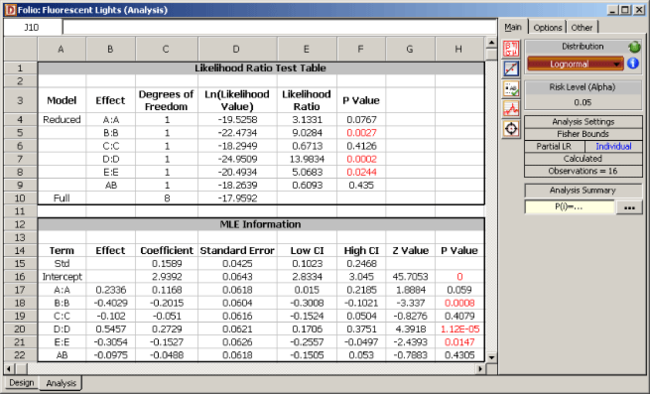Click the red P Value 1.12E-05
Viewport: 650px width, 394px height.
459,329
